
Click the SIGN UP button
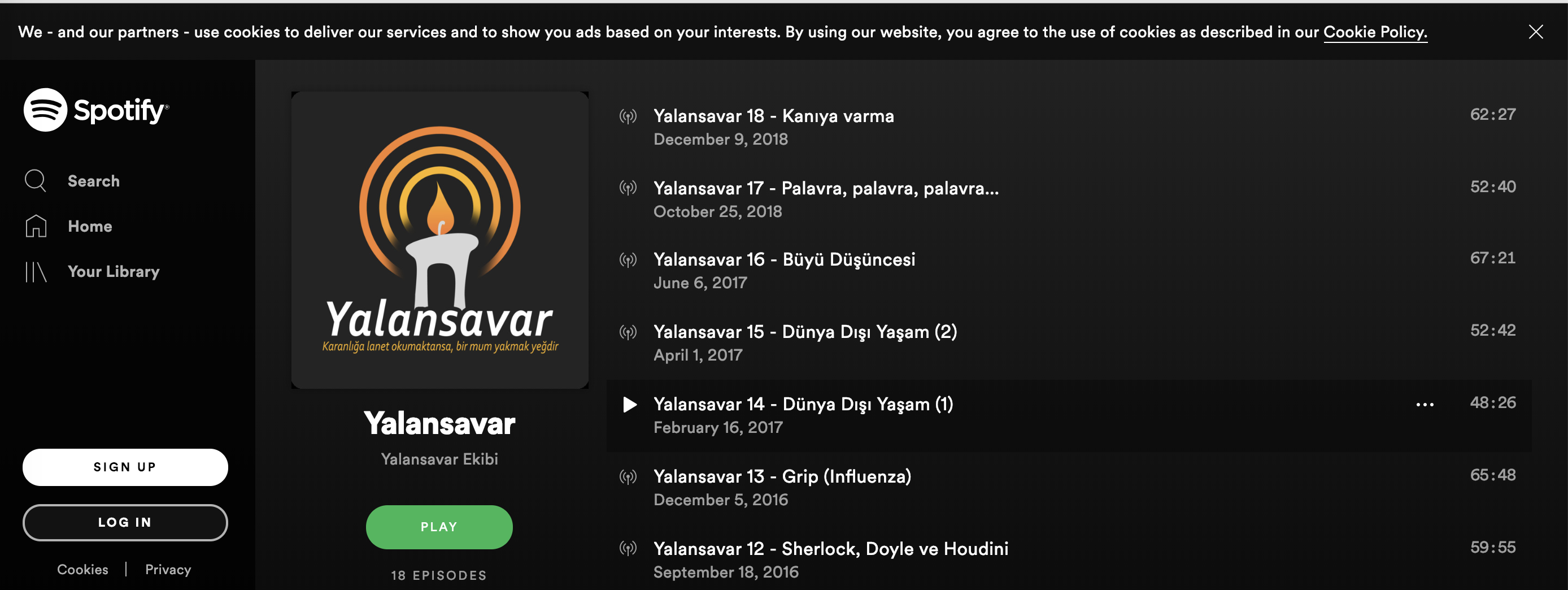[x=125, y=467]
